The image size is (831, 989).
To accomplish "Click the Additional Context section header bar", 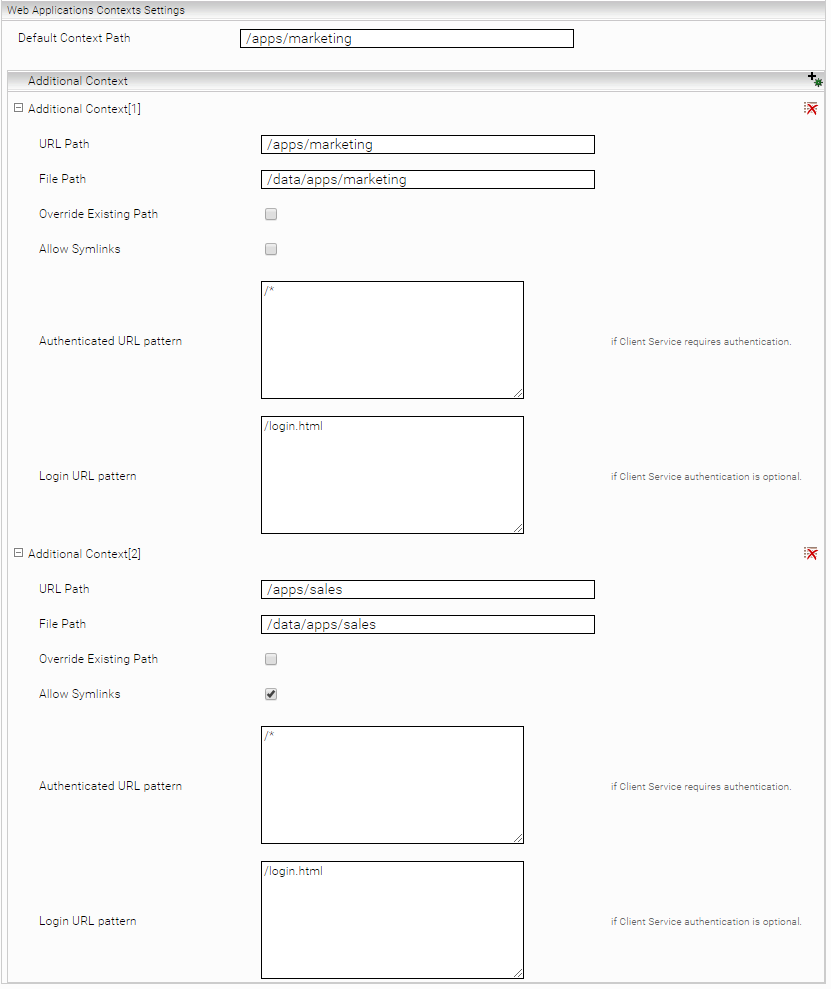I will (400, 80).
